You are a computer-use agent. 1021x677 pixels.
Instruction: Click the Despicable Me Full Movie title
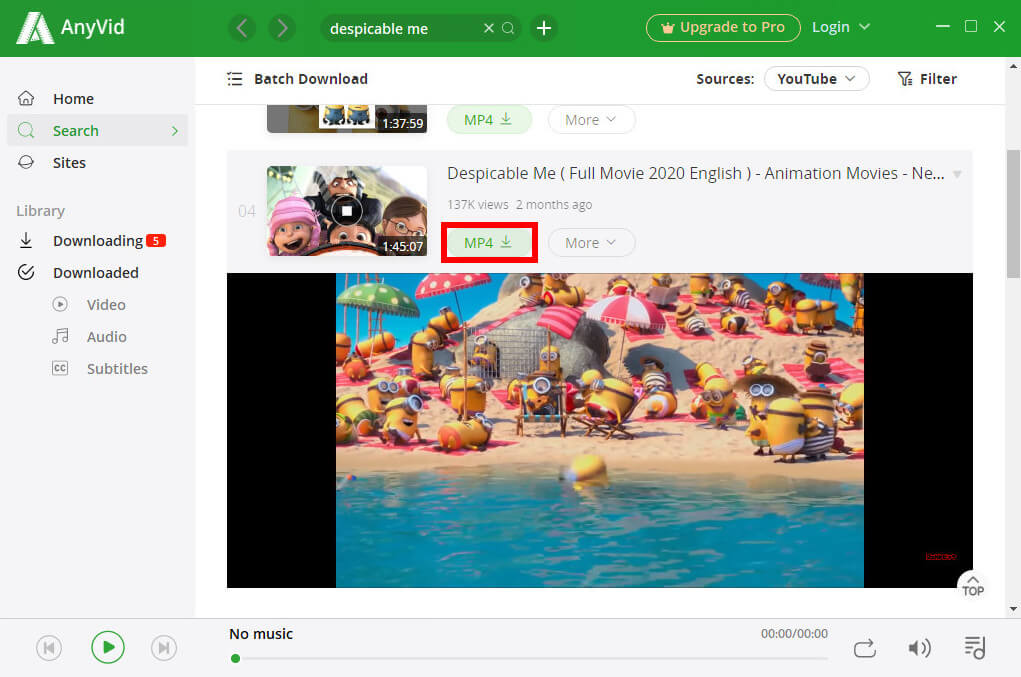(x=695, y=174)
